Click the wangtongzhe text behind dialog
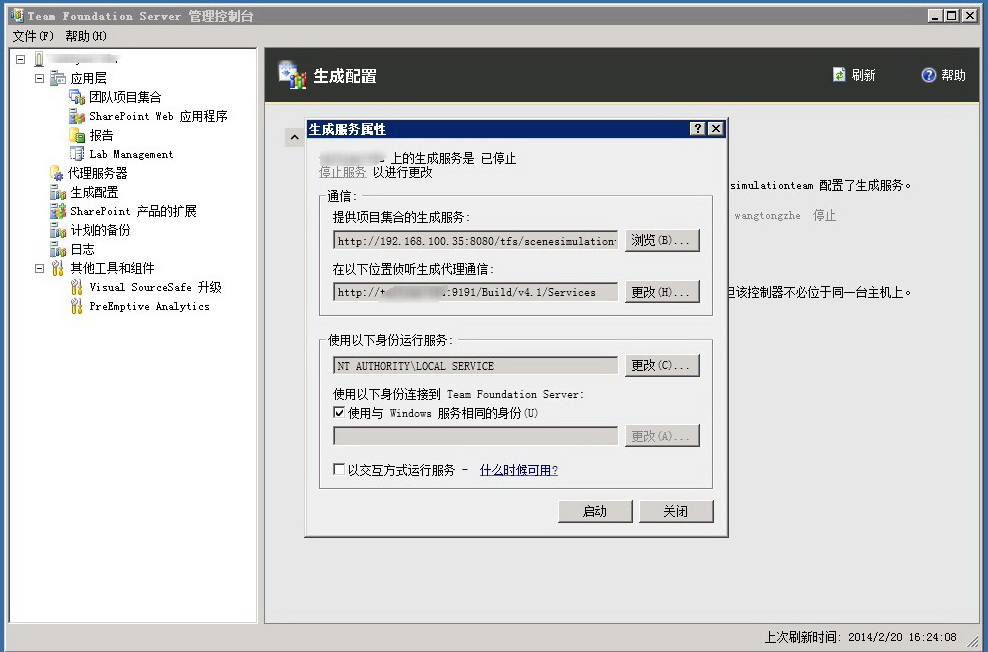Viewport: 988px width, 652px height. pyautogui.click(x=767, y=215)
